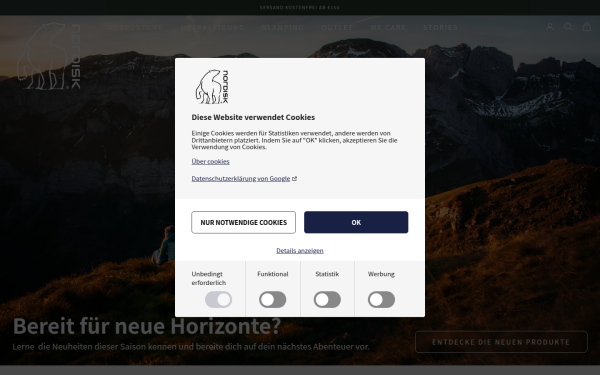Click the Nordisk polar bear logo in header
Viewport: 600px width, 375px height.
(48, 56)
